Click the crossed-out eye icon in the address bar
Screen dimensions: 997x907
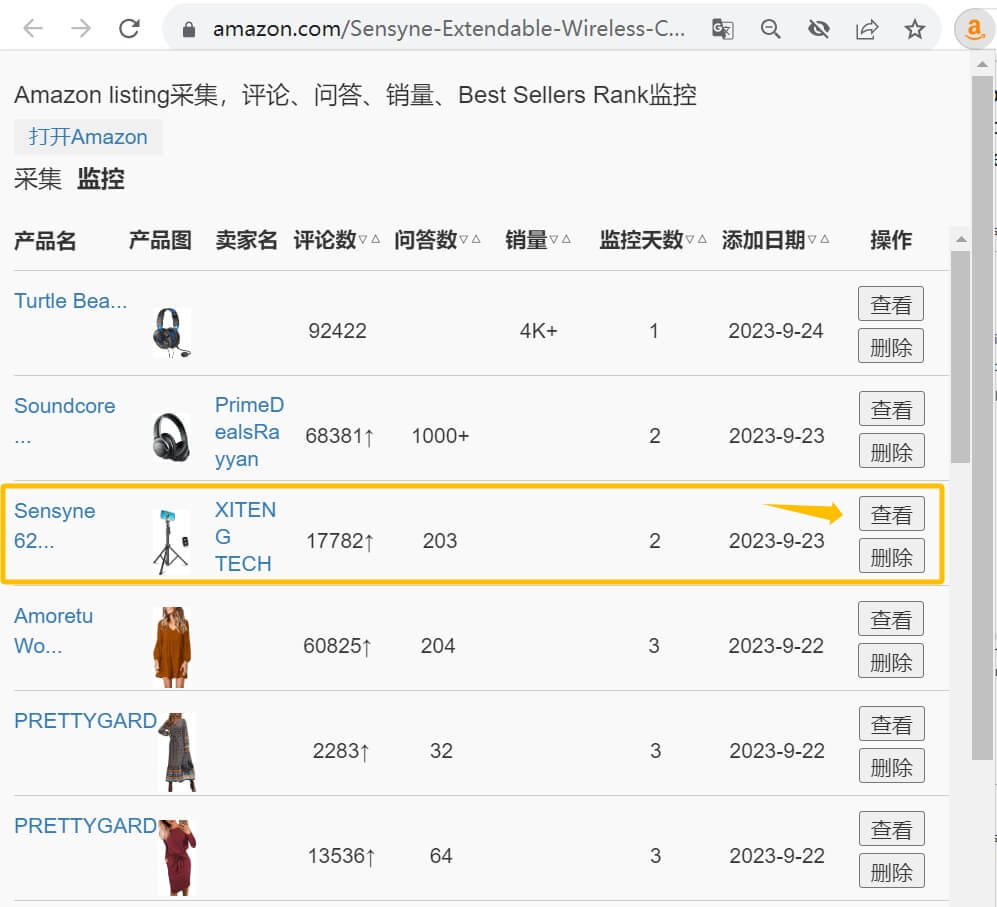(x=818, y=29)
